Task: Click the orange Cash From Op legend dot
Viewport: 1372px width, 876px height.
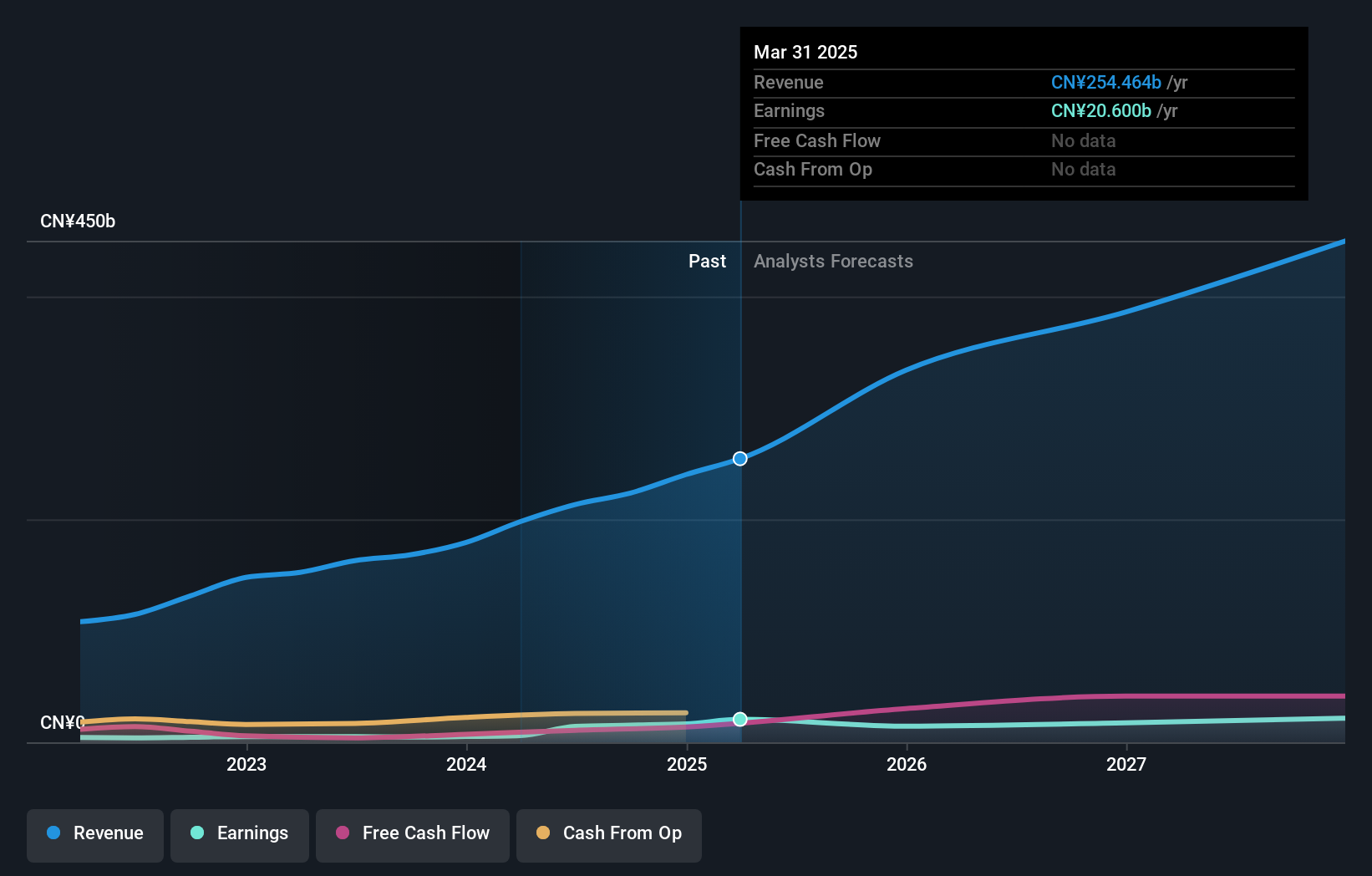Action: click(543, 833)
